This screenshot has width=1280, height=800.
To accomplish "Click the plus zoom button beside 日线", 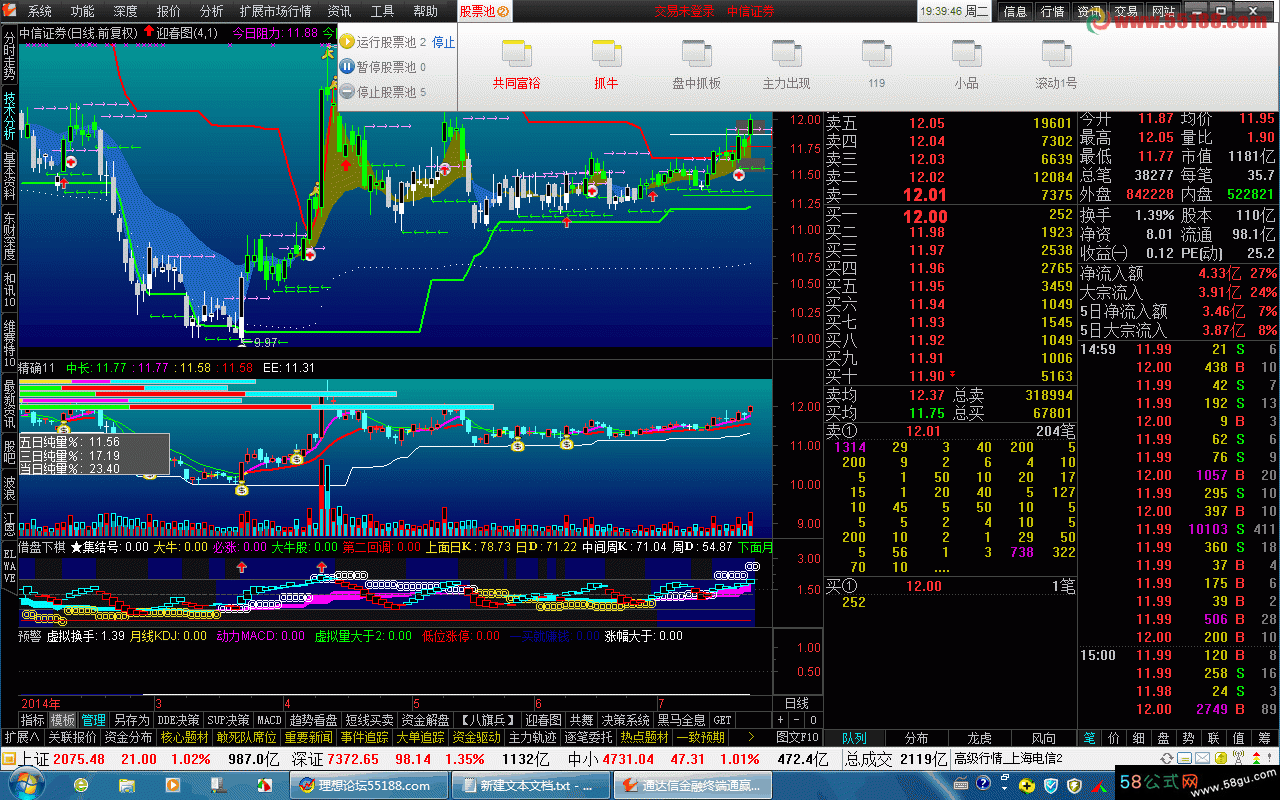I will (781, 720).
